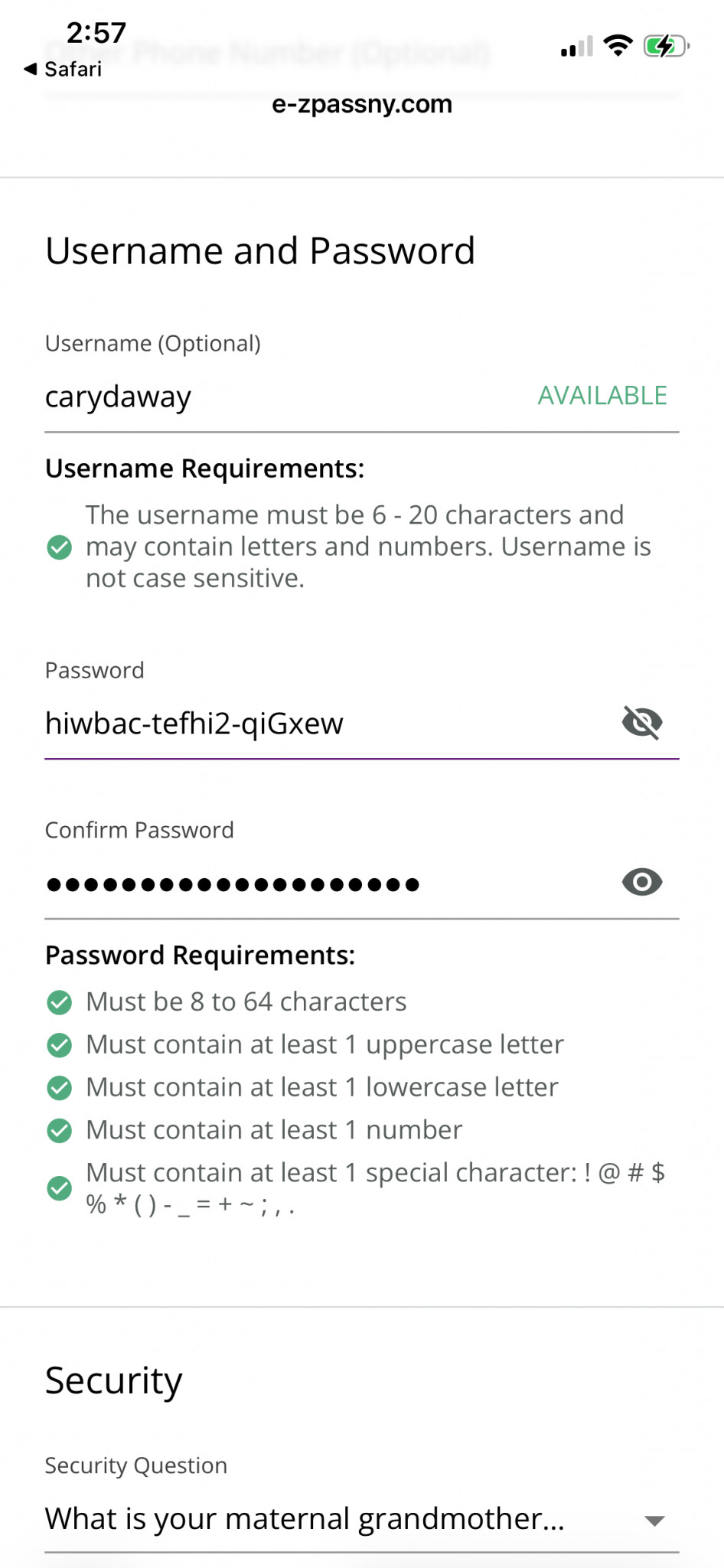Viewport: 724px width, 1568px height.
Task: Return to Safari via back label
Action: tap(73, 70)
